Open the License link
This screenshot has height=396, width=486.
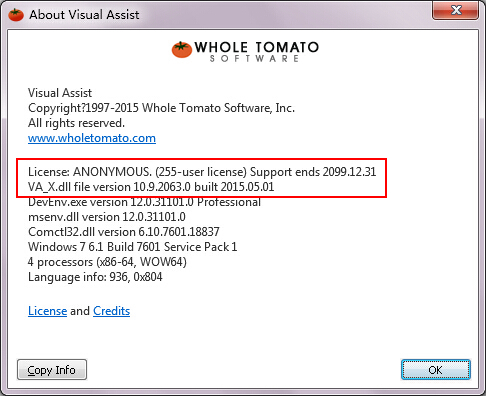47,311
